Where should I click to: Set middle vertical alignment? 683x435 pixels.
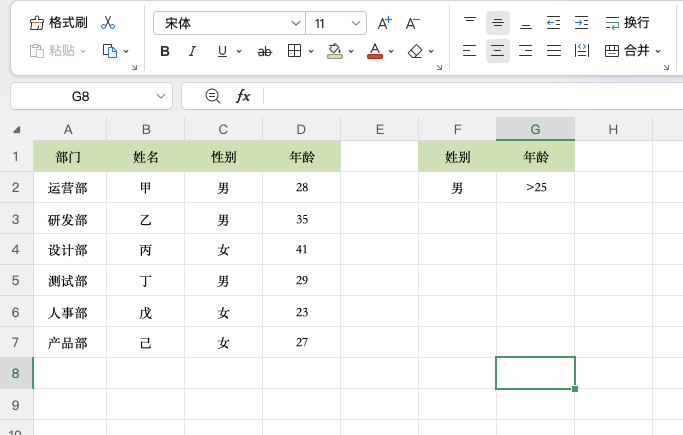pos(498,23)
